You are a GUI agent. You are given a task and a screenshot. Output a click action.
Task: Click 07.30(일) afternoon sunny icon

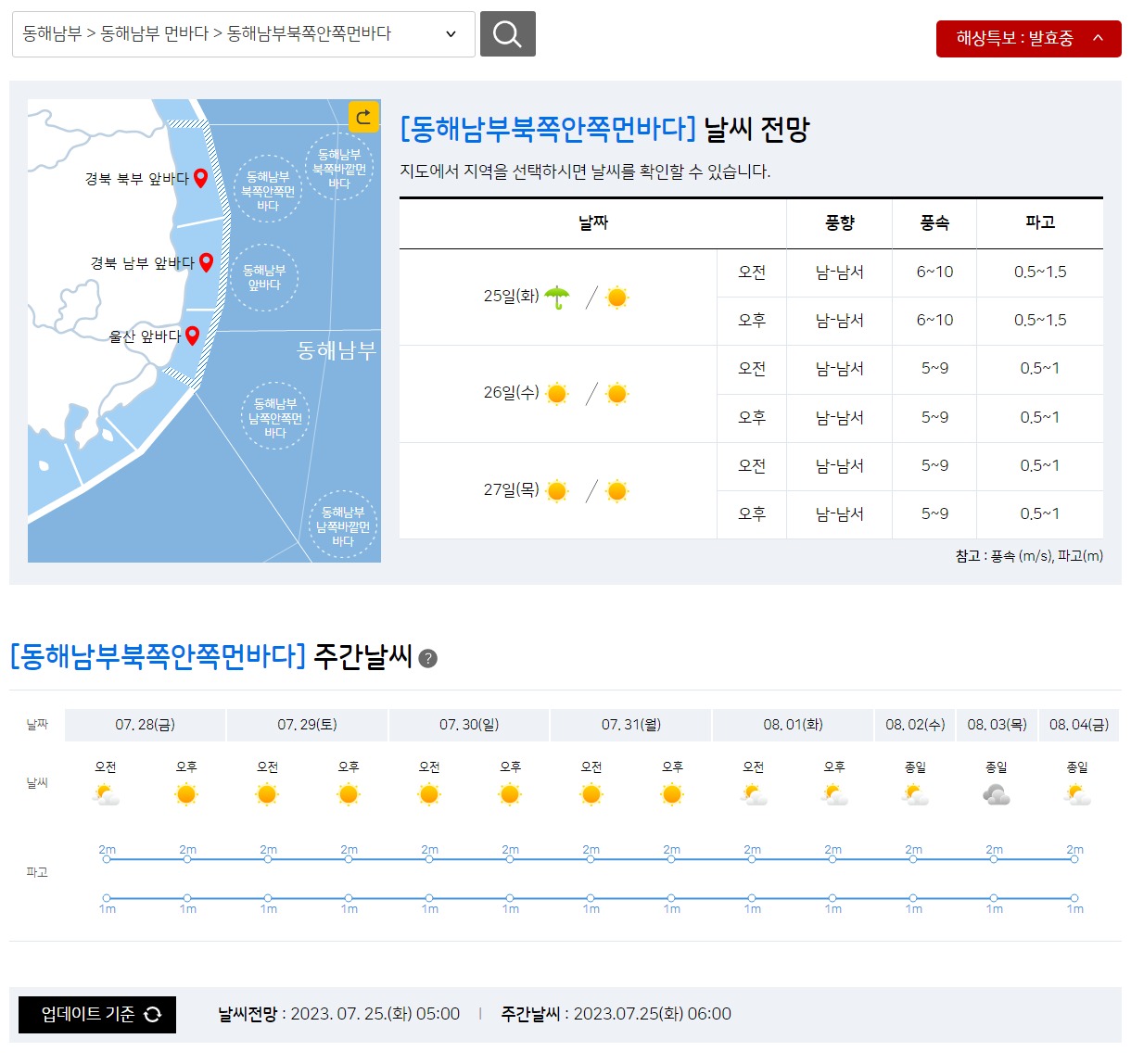[510, 794]
